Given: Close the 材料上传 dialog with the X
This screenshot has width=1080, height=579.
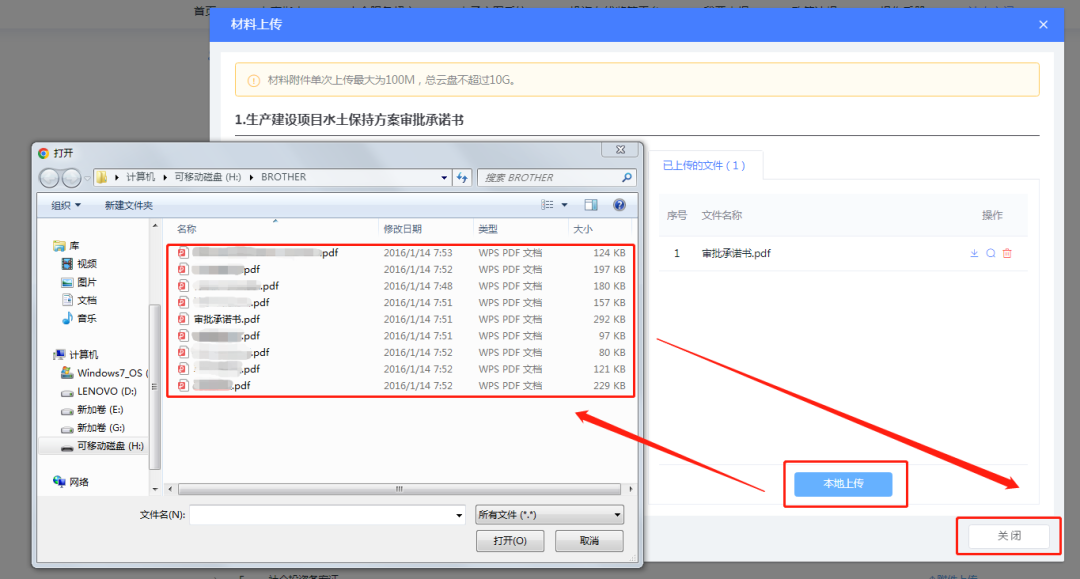Looking at the screenshot, I should pyautogui.click(x=1043, y=25).
